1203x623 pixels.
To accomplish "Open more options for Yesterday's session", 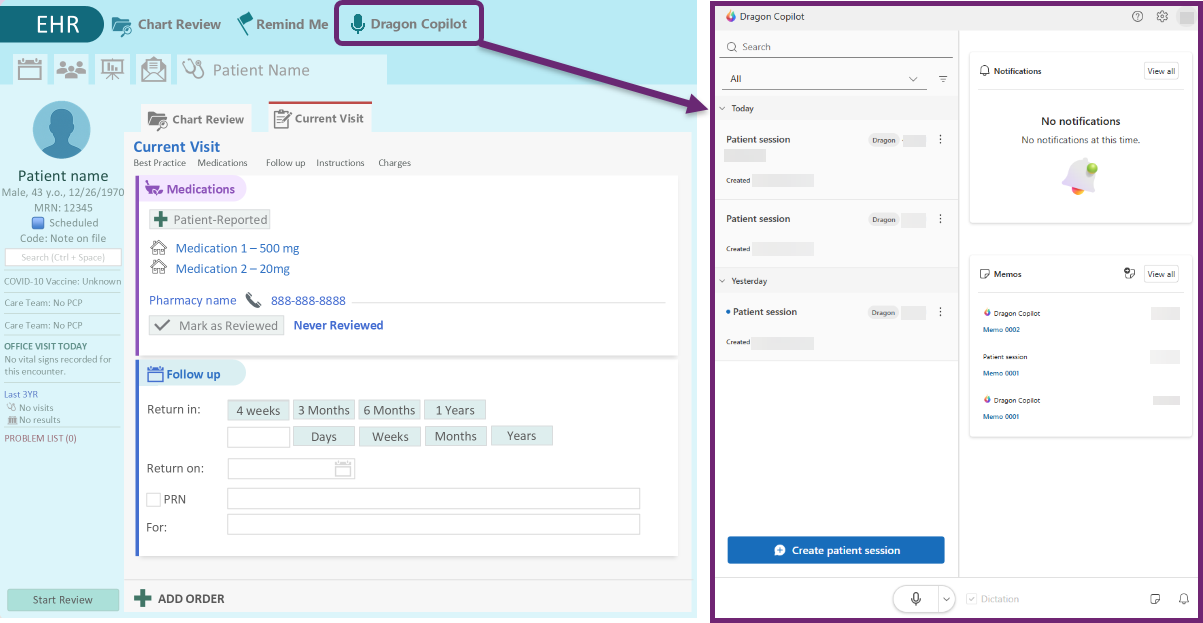I will 940,312.
